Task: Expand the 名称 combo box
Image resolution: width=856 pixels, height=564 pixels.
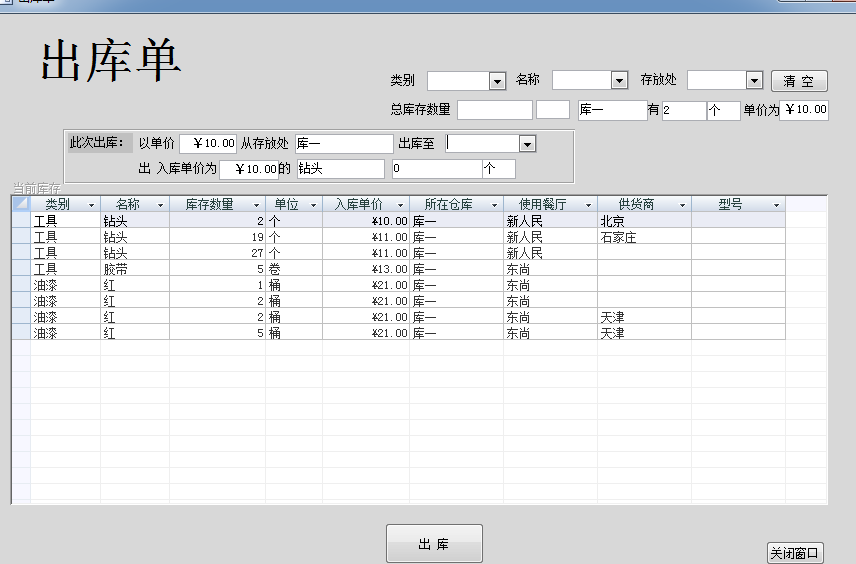Action: click(619, 81)
